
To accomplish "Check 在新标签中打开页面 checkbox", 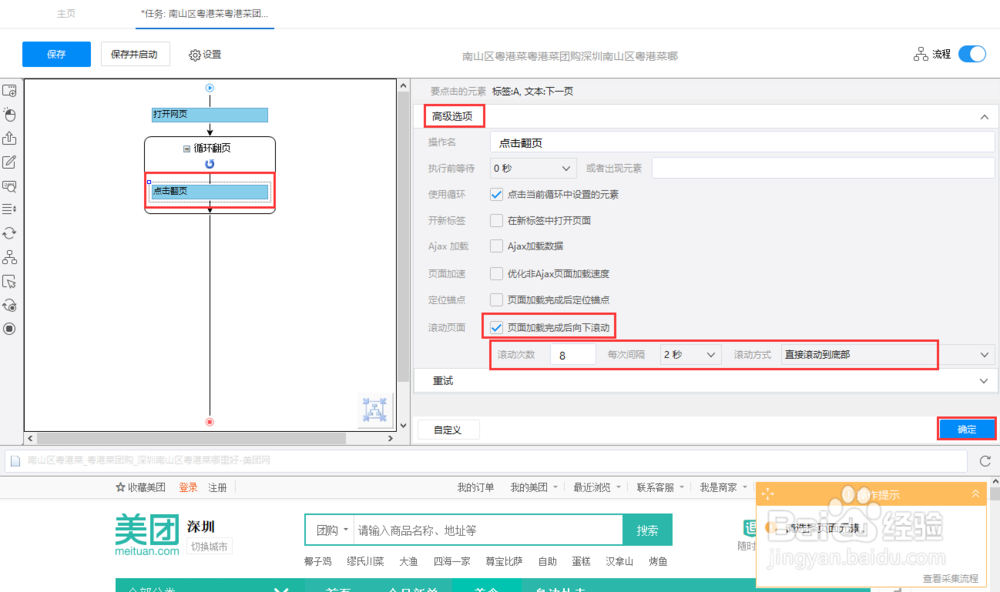I will coord(496,221).
